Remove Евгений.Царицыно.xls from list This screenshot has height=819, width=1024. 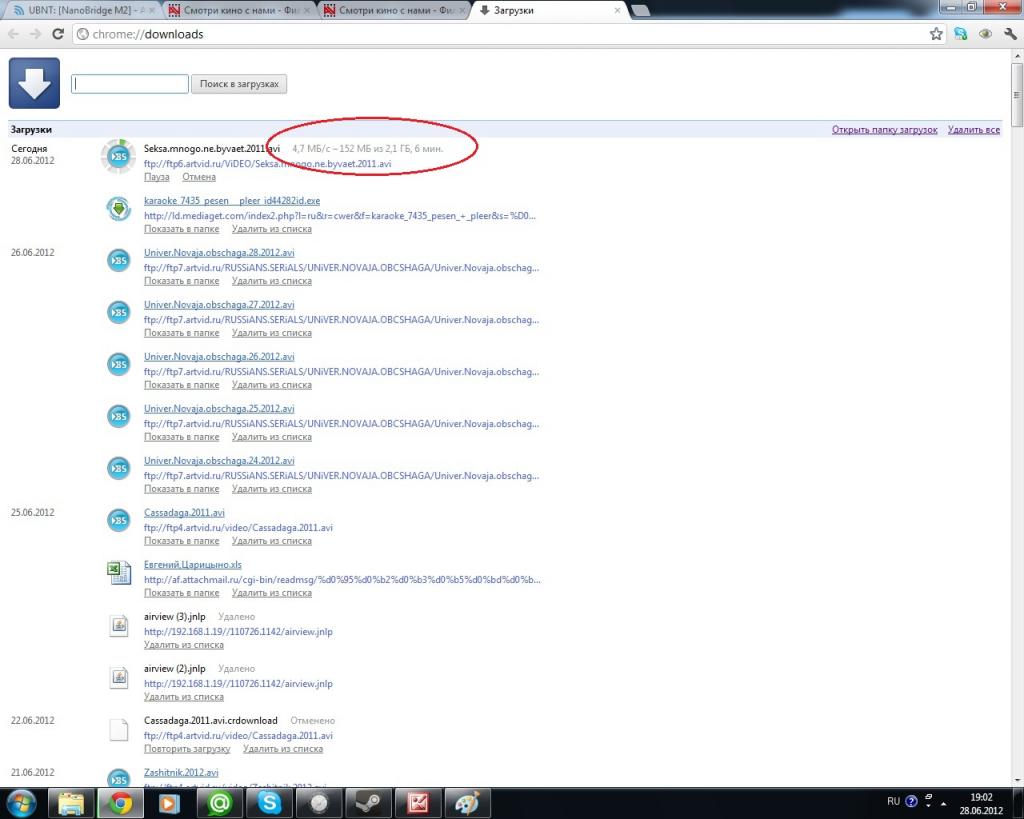[272, 593]
